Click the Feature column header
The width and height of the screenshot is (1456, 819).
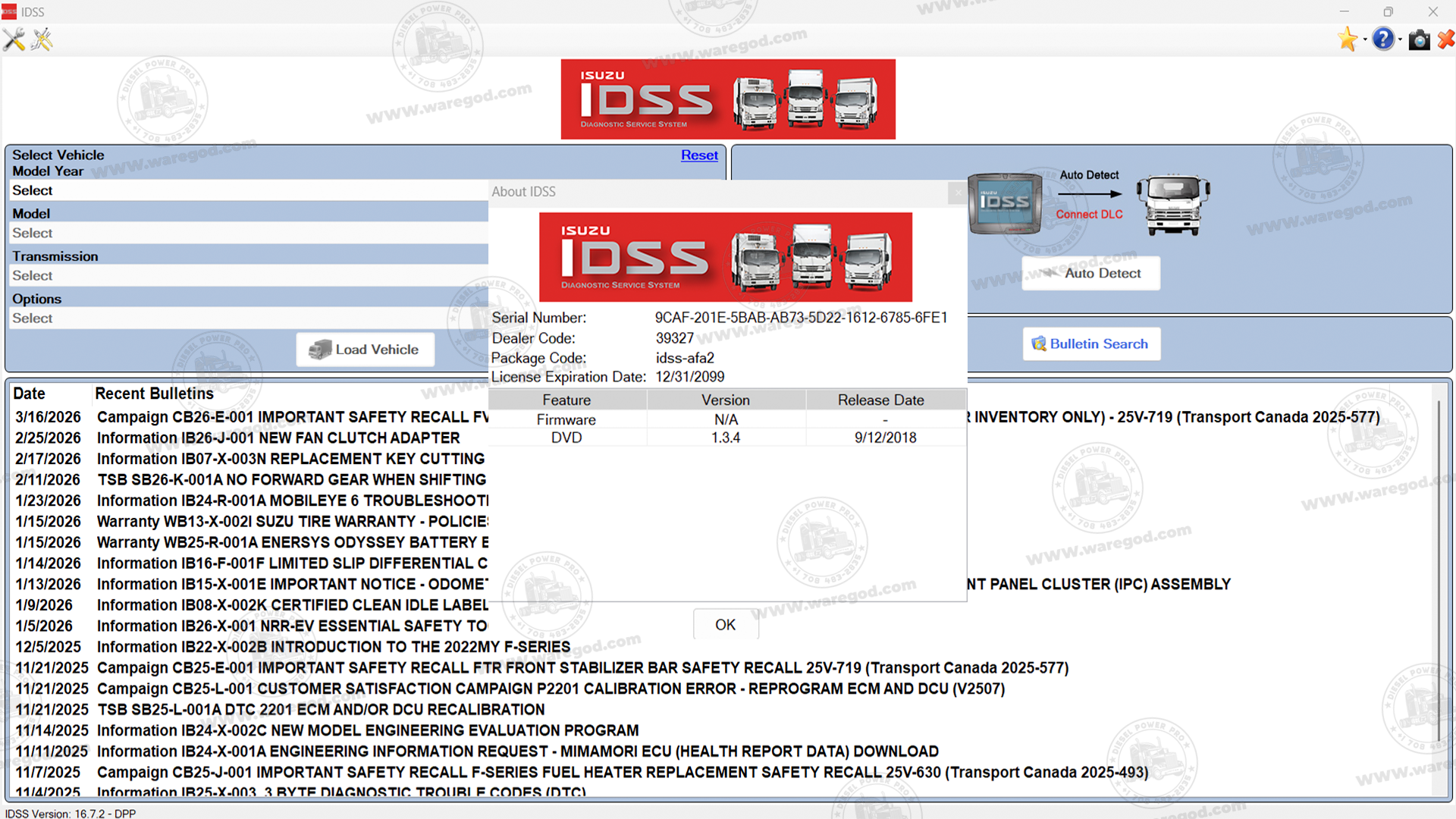(x=567, y=400)
